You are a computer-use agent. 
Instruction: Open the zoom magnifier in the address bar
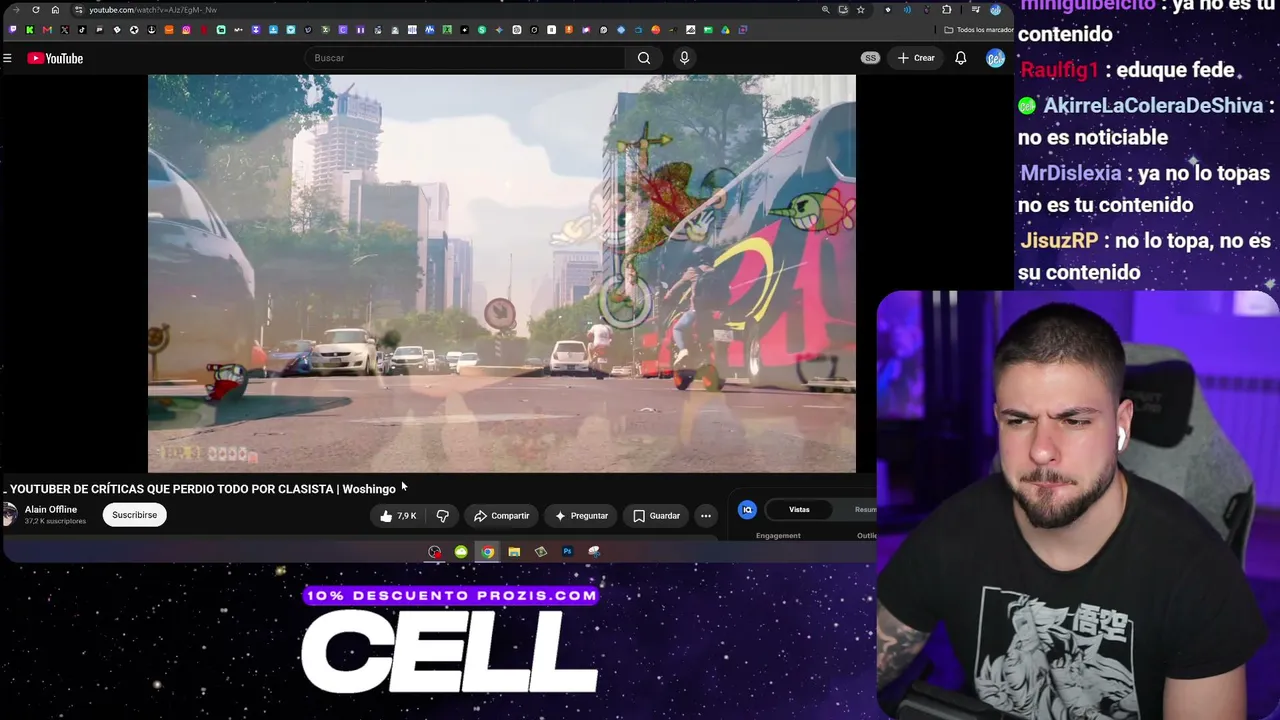click(825, 10)
